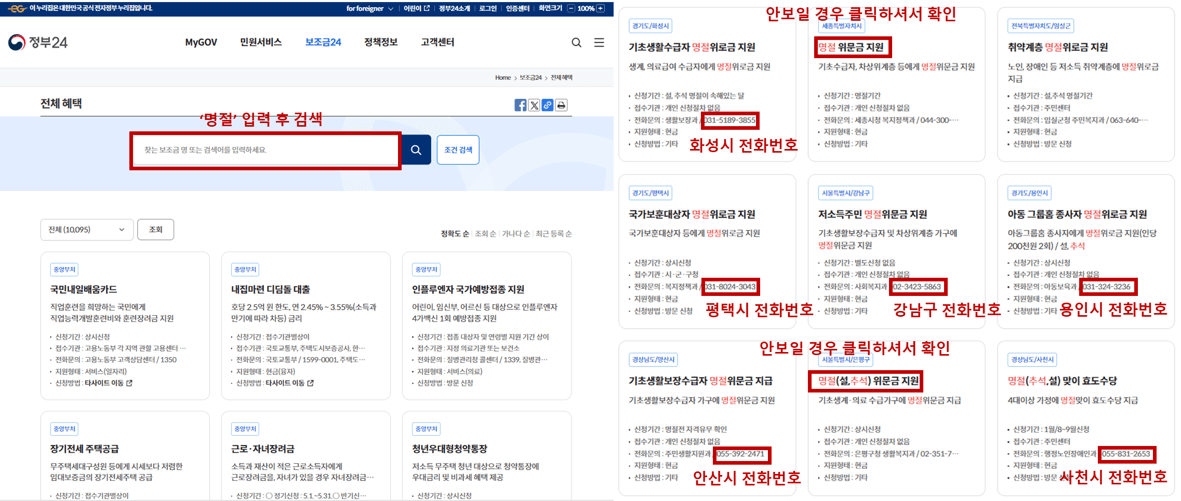Click phone number 031-5189-3855
The height and width of the screenshot is (501, 1181).
click(731, 120)
